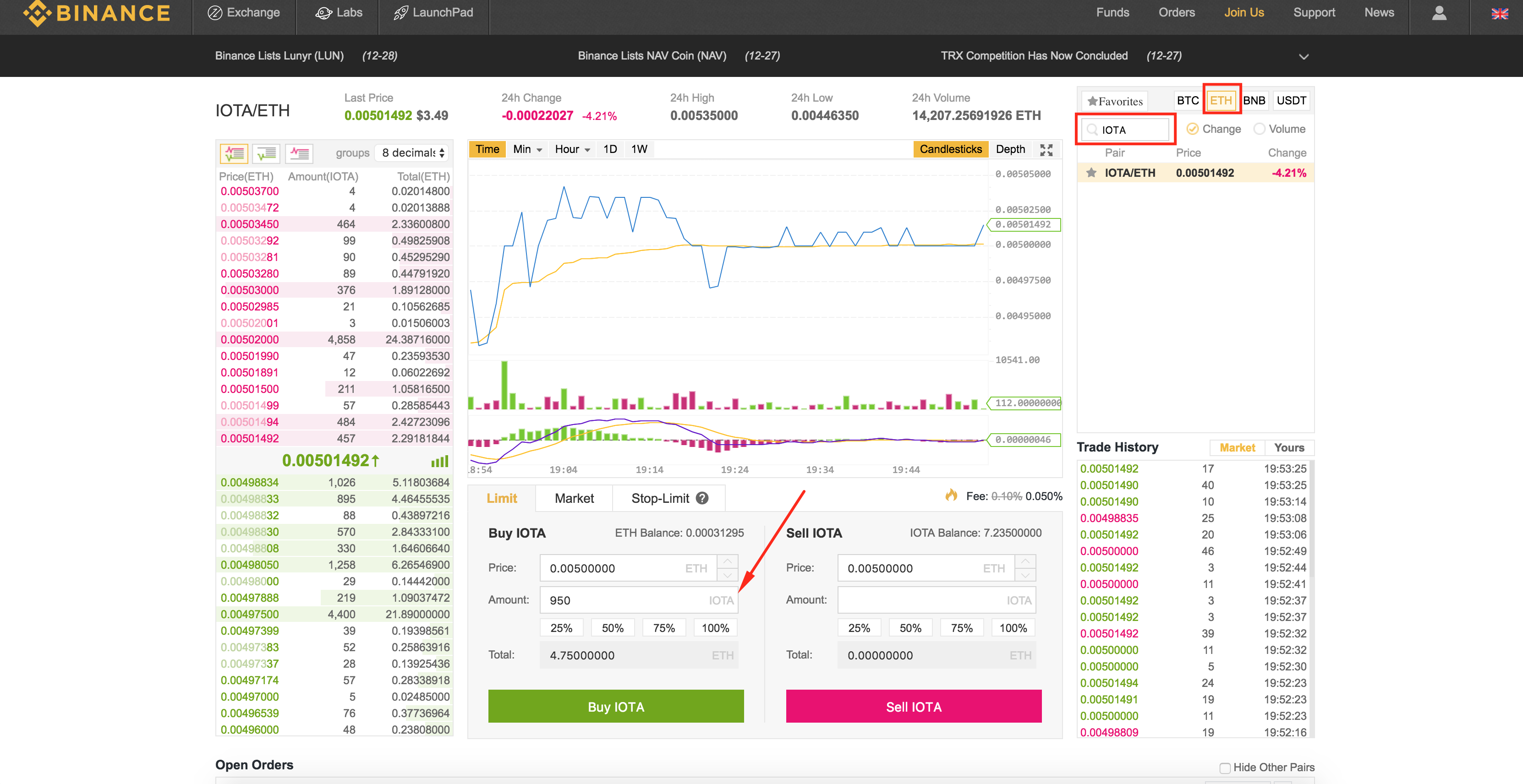Select the BTC market tab
Screen dimensions: 1523x784
coord(1187,100)
